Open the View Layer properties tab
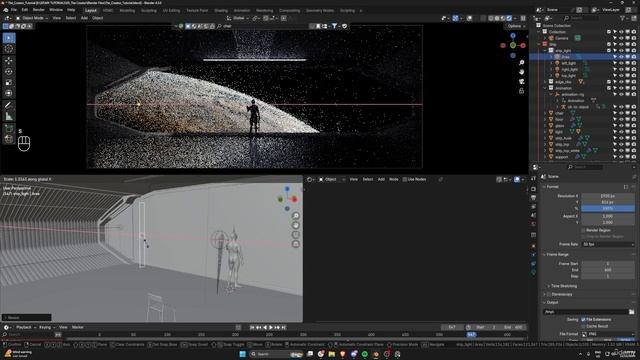Viewport: 640px width, 360px height. [x=533, y=207]
